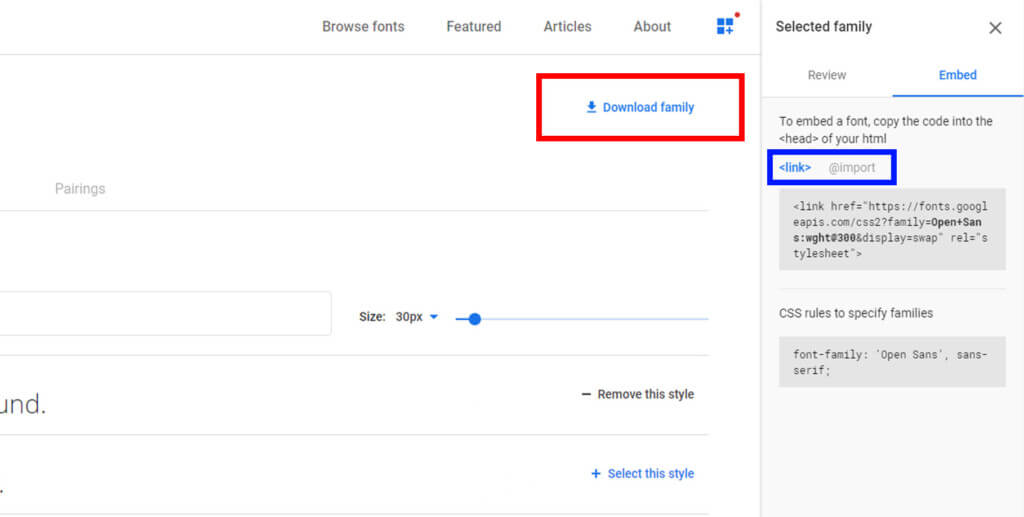The height and width of the screenshot is (517, 1024).
Task: Navigate to Articles
Action: click(x=567, y=27)
